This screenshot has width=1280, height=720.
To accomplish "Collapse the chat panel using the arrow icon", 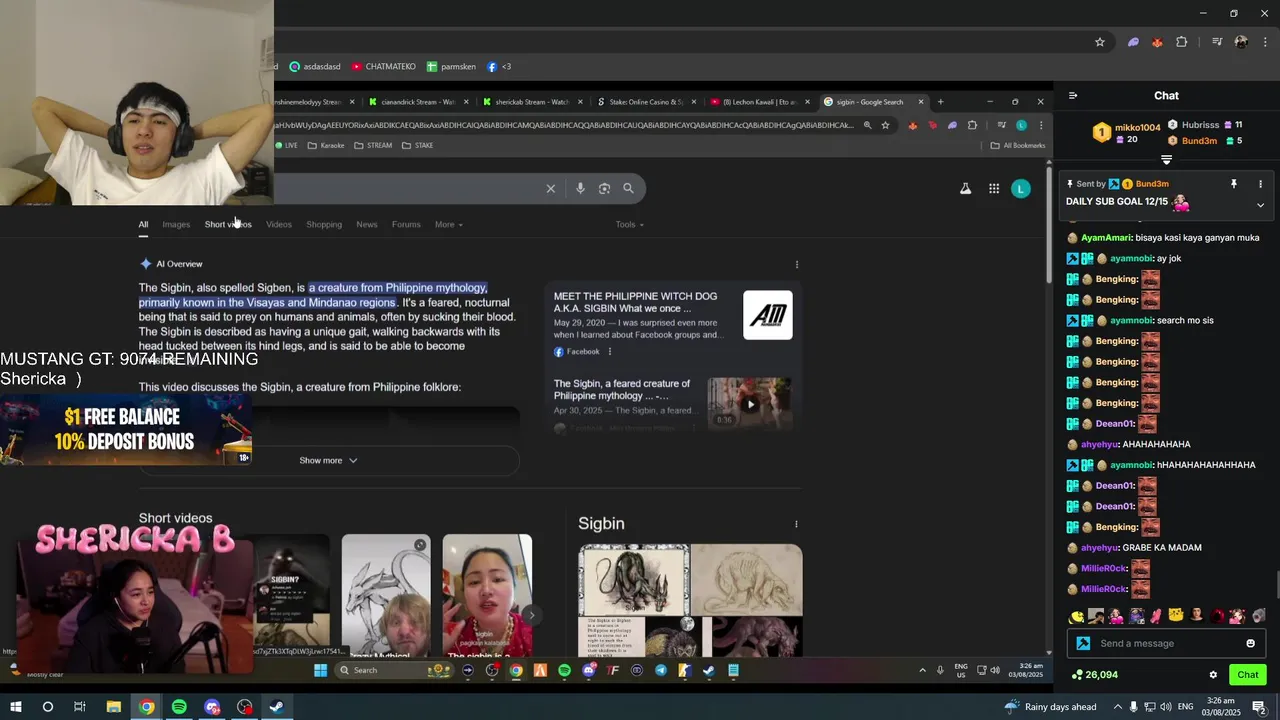I will click(x=1073, y=96).
